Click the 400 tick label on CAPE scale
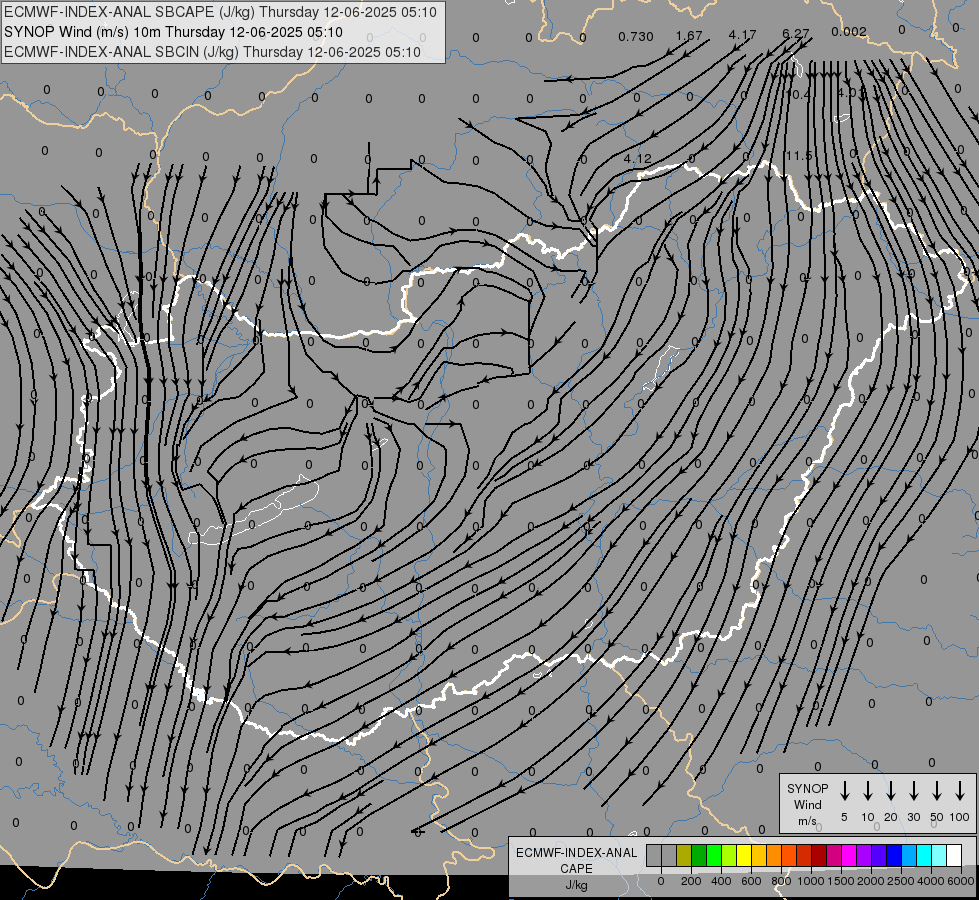 coord(721,881)
